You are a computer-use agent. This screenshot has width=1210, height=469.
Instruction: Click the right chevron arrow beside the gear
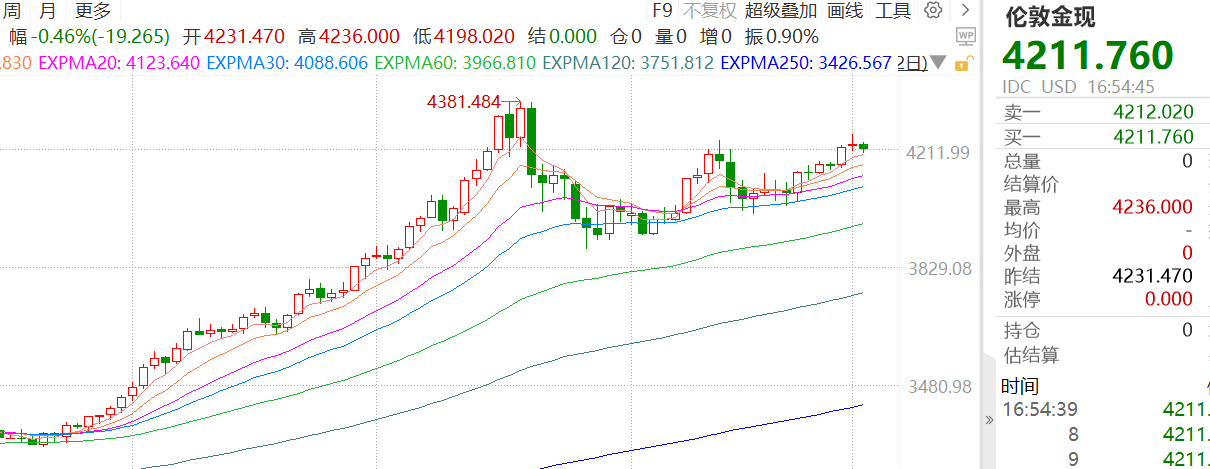(x=964, y=11)
